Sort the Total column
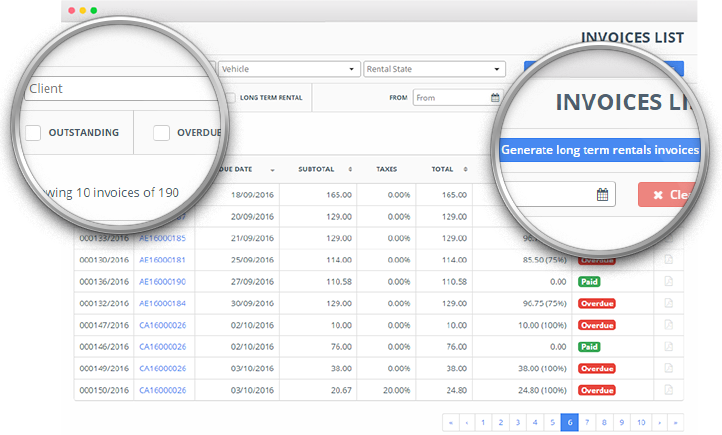Viewport: 722px width, 435px height. click(467, 169)
